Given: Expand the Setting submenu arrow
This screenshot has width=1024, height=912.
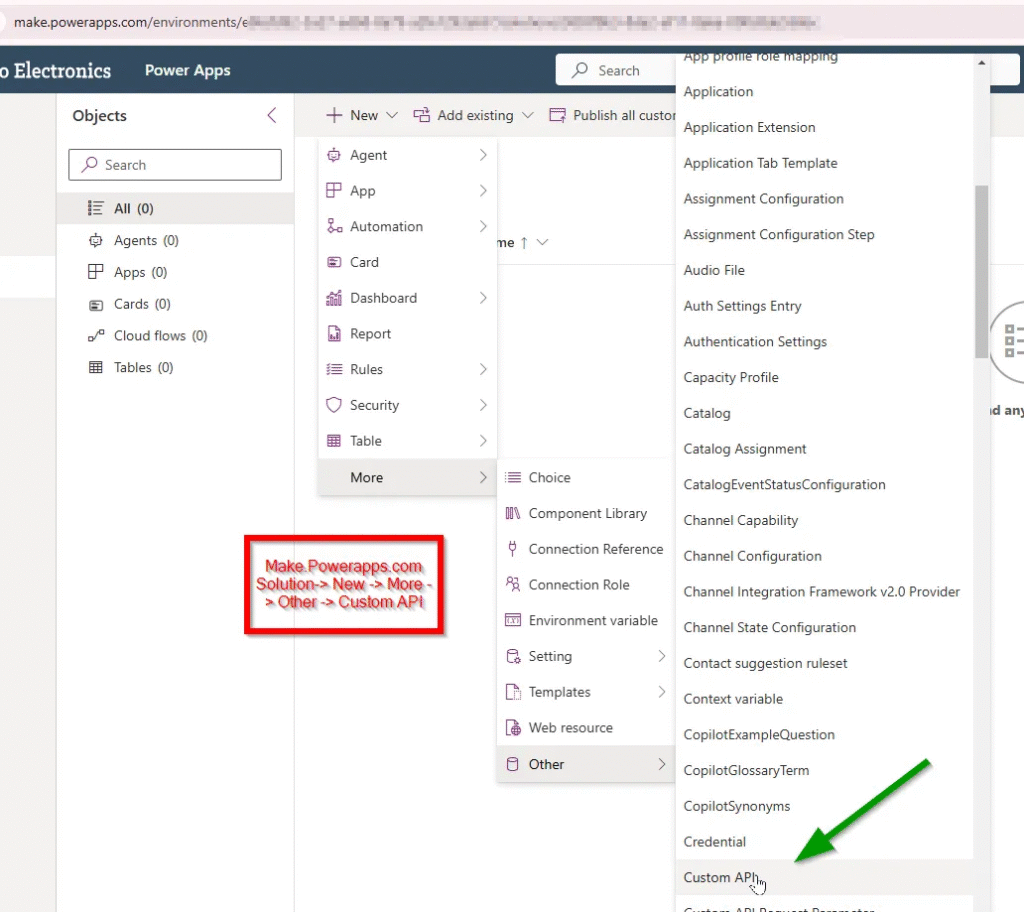Looking at the screenshot, I should (662, 656).
